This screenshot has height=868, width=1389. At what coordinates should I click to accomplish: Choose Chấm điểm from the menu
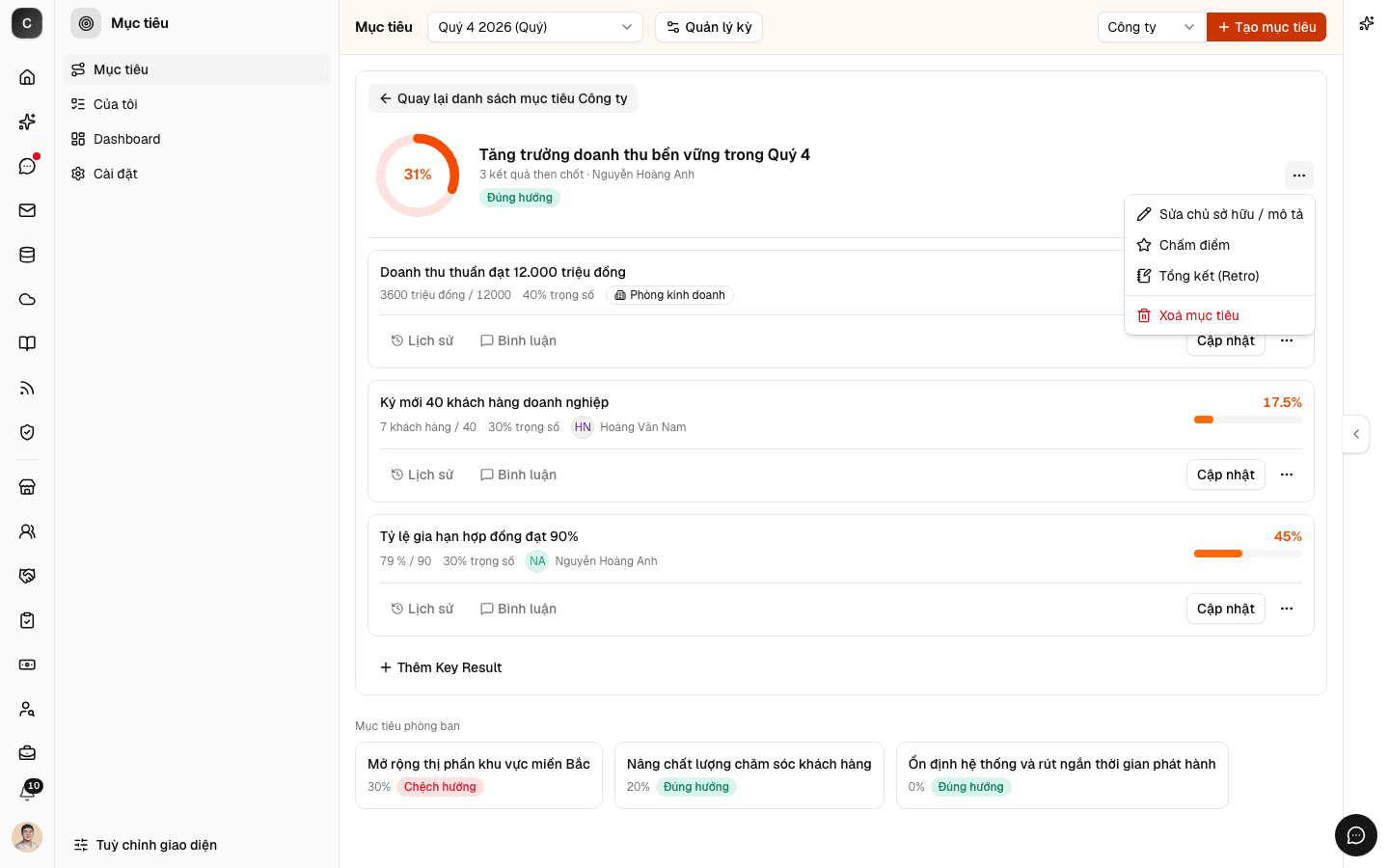point(1219,245)
